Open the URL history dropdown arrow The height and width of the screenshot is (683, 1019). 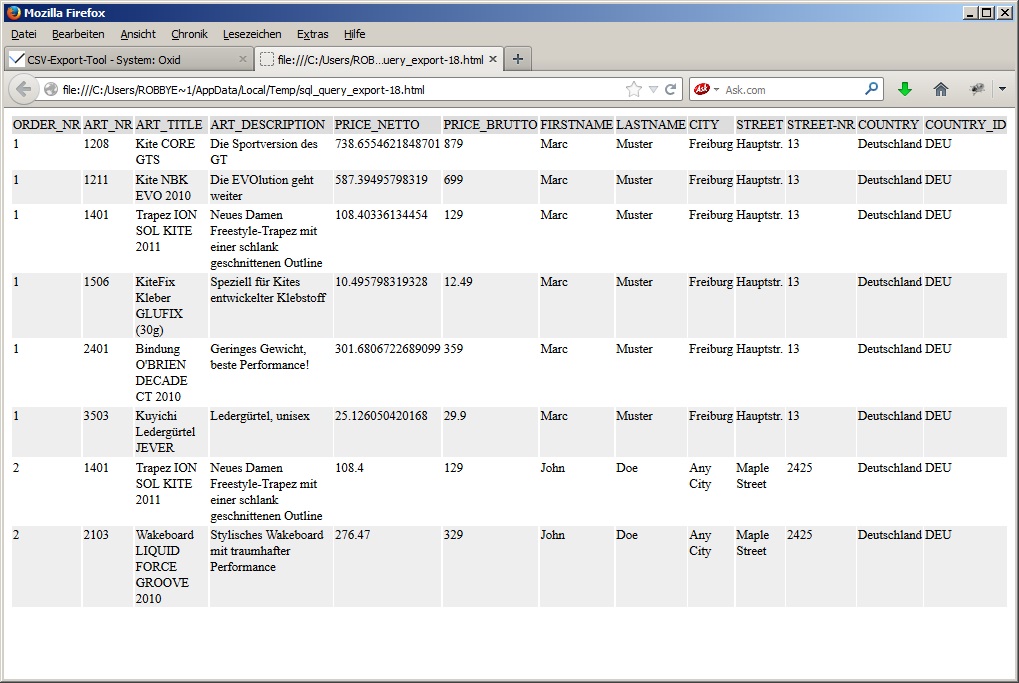(653, 90)
